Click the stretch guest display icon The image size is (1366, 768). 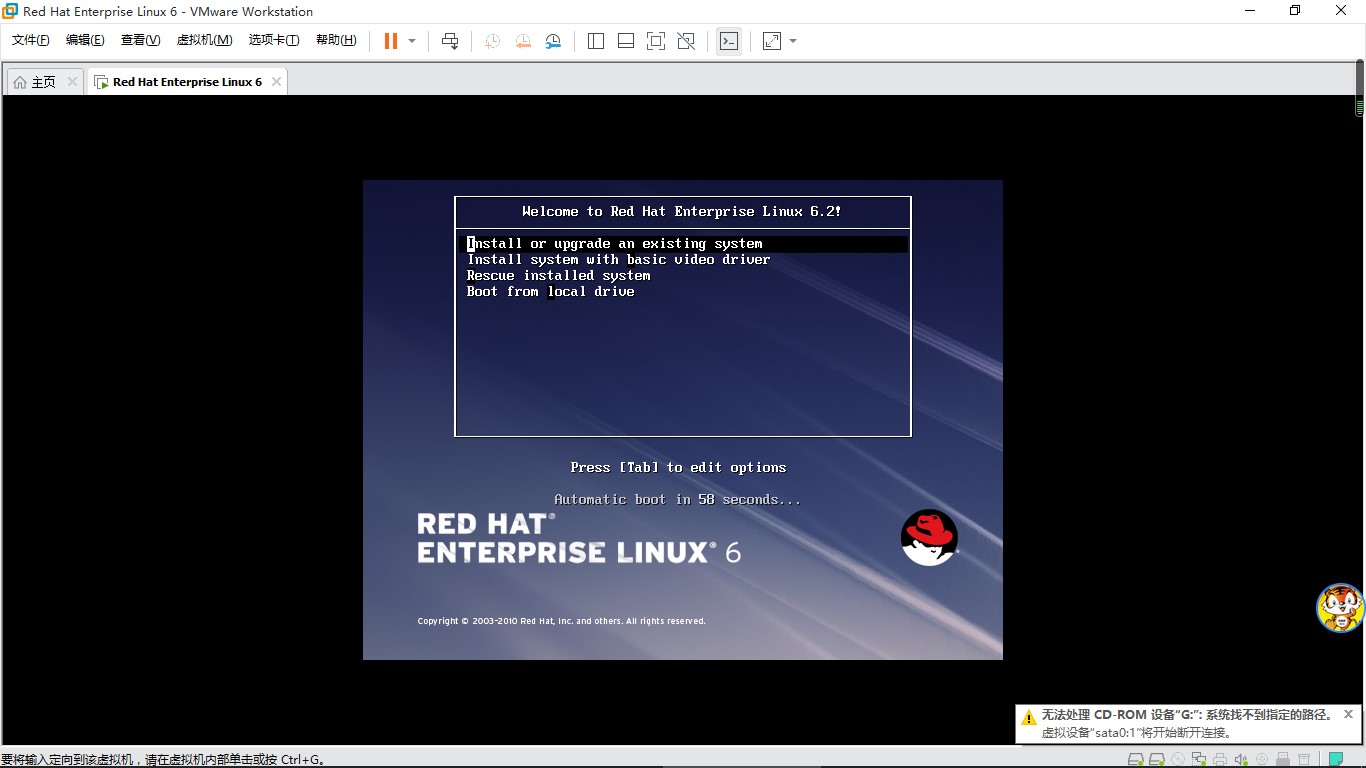pyautogui.click(x=772, y=41)
